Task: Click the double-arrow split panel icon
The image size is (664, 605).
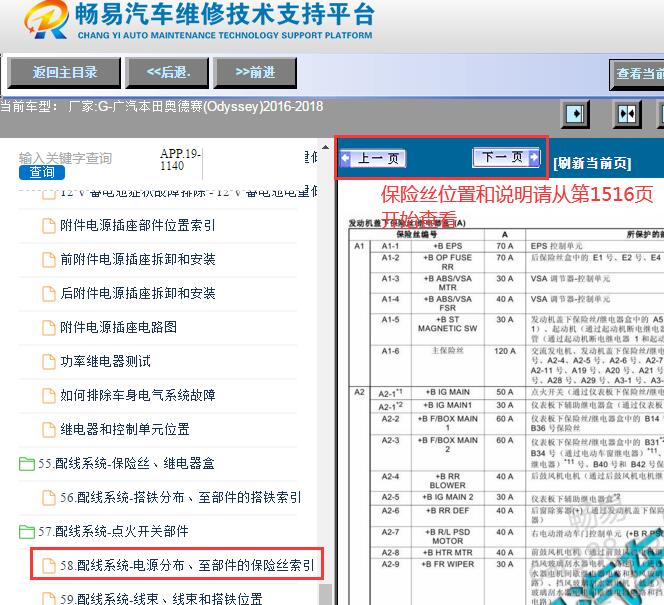Action: click(627, 113)
